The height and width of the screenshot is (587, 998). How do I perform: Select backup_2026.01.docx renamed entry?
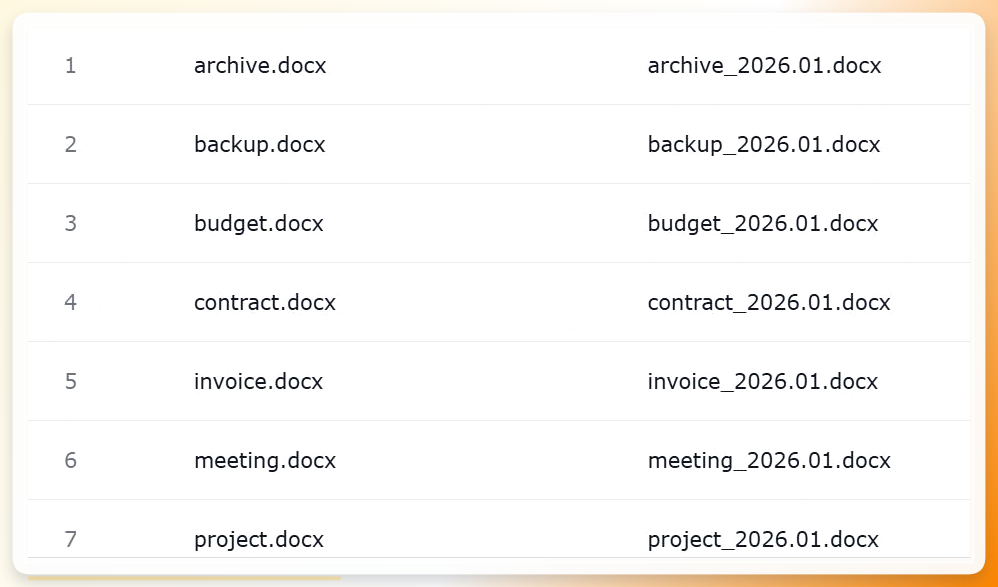pos(764,145)
